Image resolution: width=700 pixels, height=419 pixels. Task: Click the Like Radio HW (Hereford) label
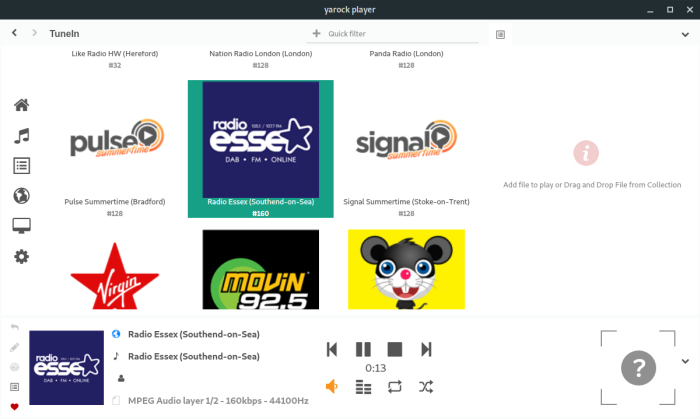click(x=115, y=54)
